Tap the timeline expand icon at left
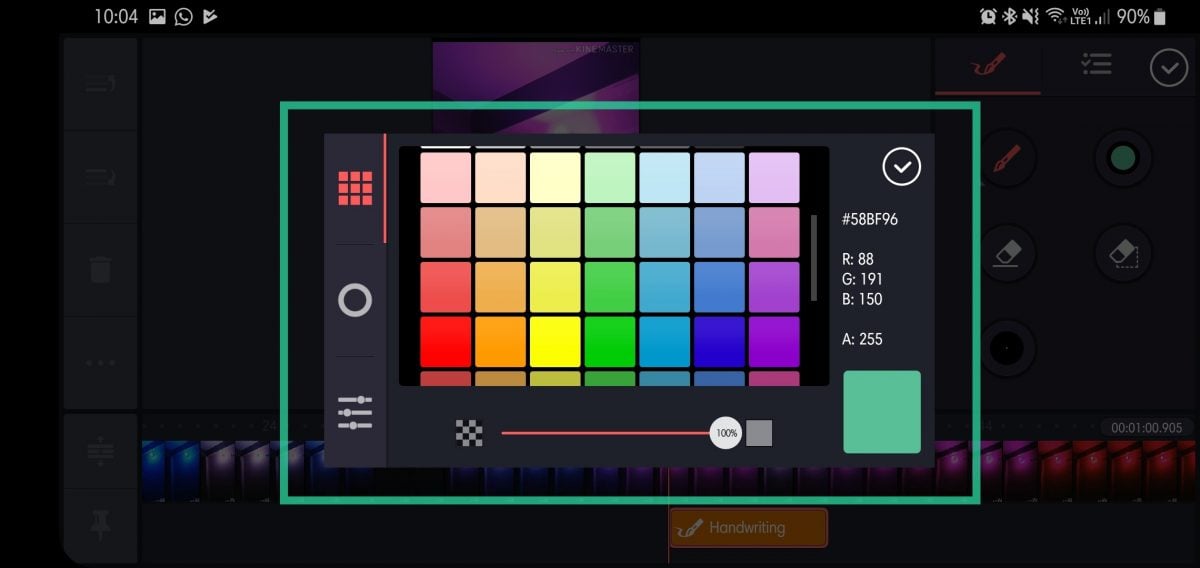This screenshot has width=1200, height=568. point(100,452)
